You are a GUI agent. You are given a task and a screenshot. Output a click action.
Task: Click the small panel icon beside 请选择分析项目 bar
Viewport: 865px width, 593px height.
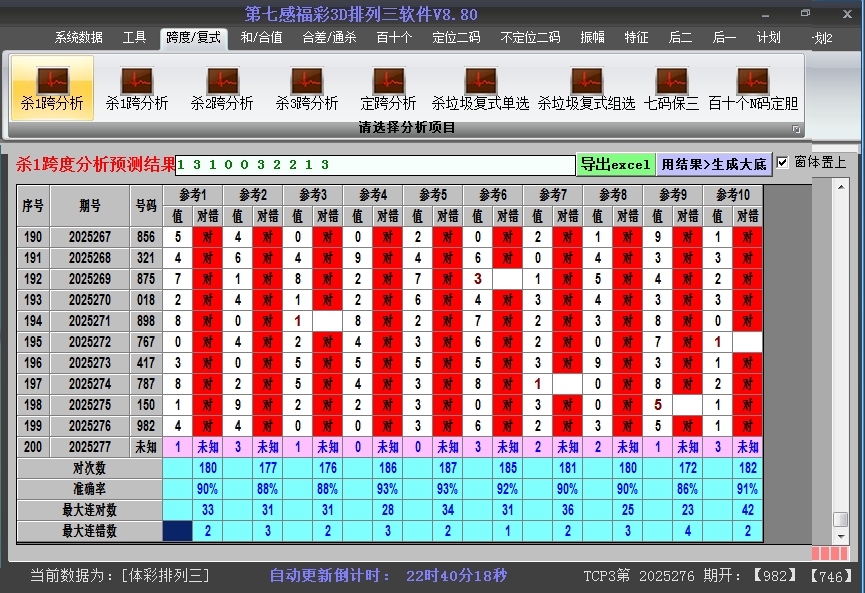(x=795, y=128)
